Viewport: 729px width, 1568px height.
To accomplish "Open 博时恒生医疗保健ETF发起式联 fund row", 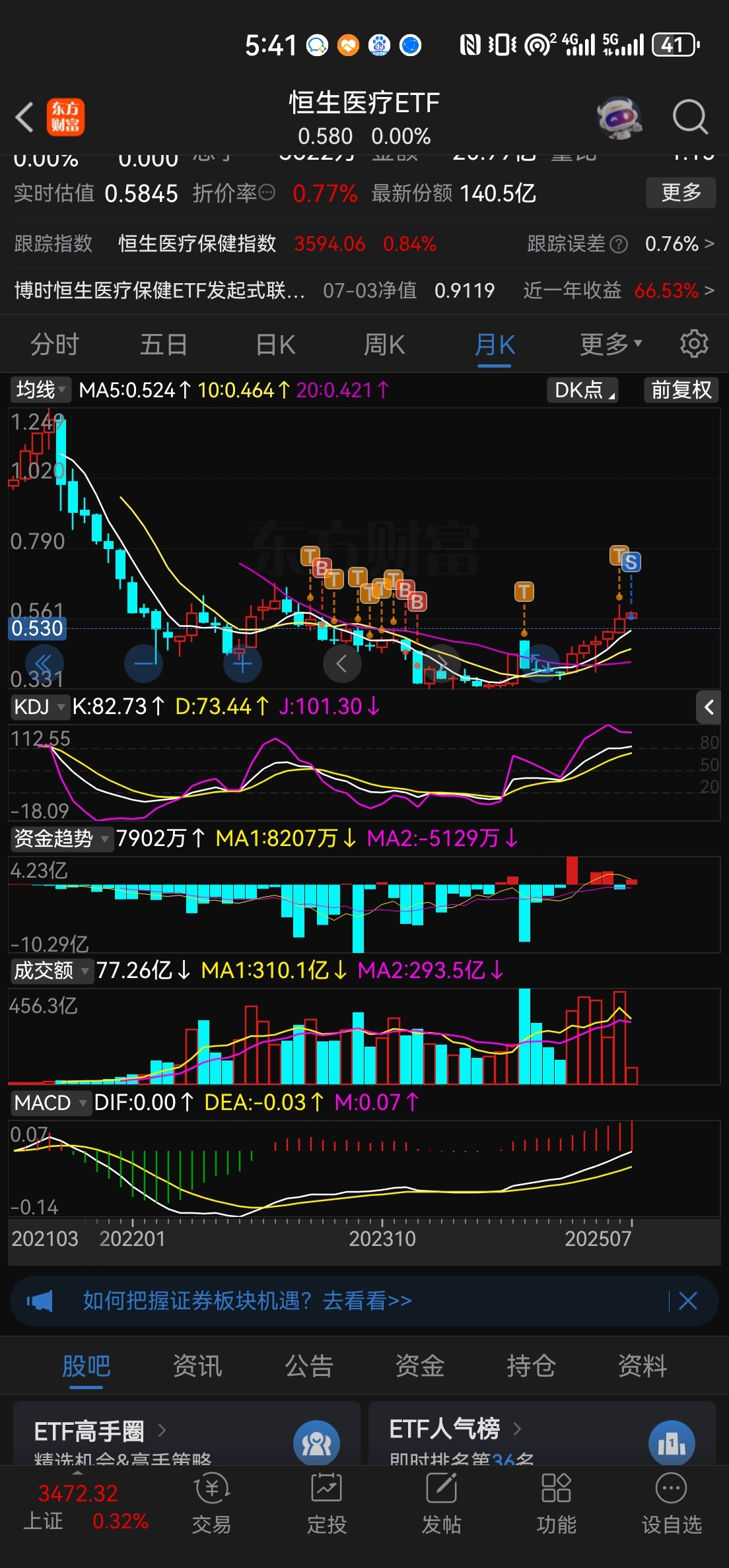I will (160, 290).
